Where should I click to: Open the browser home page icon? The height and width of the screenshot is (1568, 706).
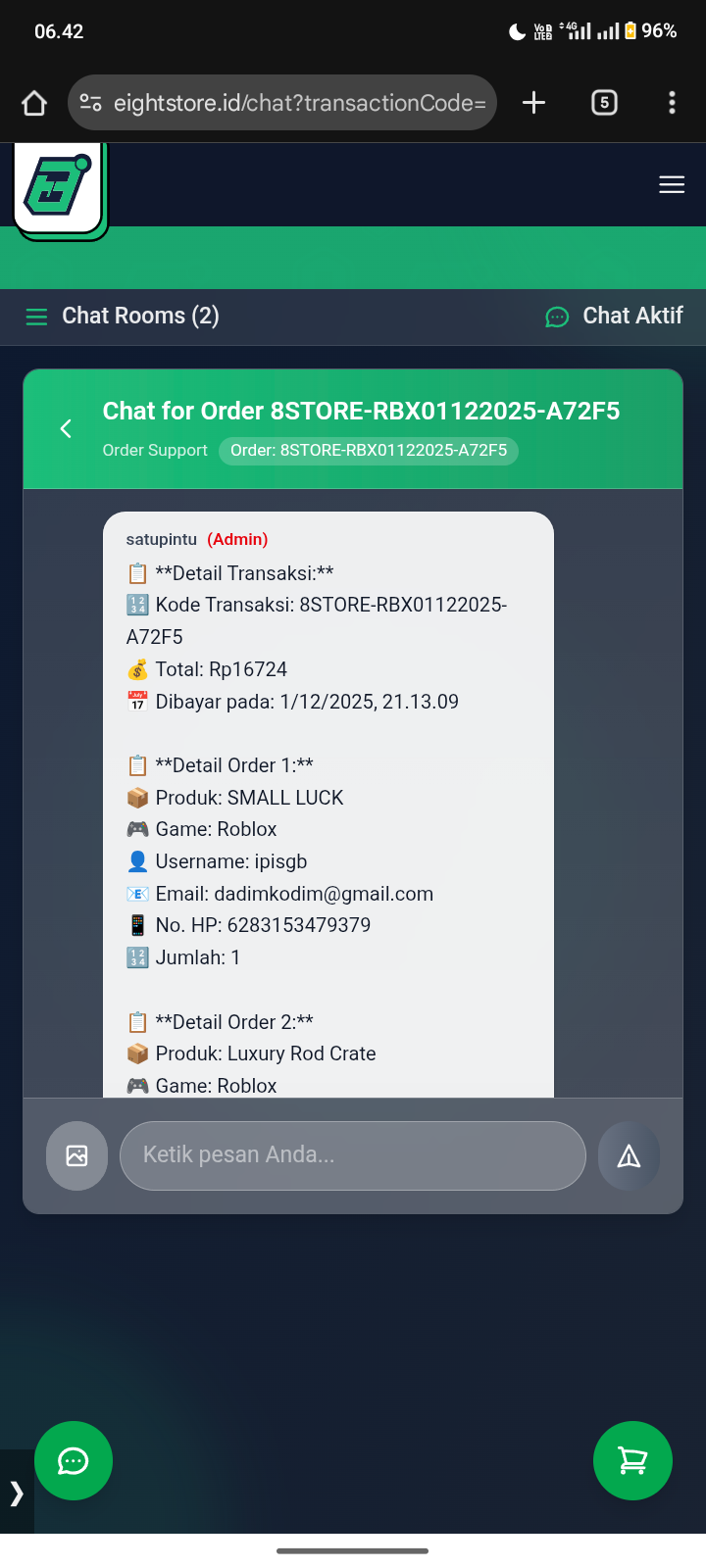point(34,103)
